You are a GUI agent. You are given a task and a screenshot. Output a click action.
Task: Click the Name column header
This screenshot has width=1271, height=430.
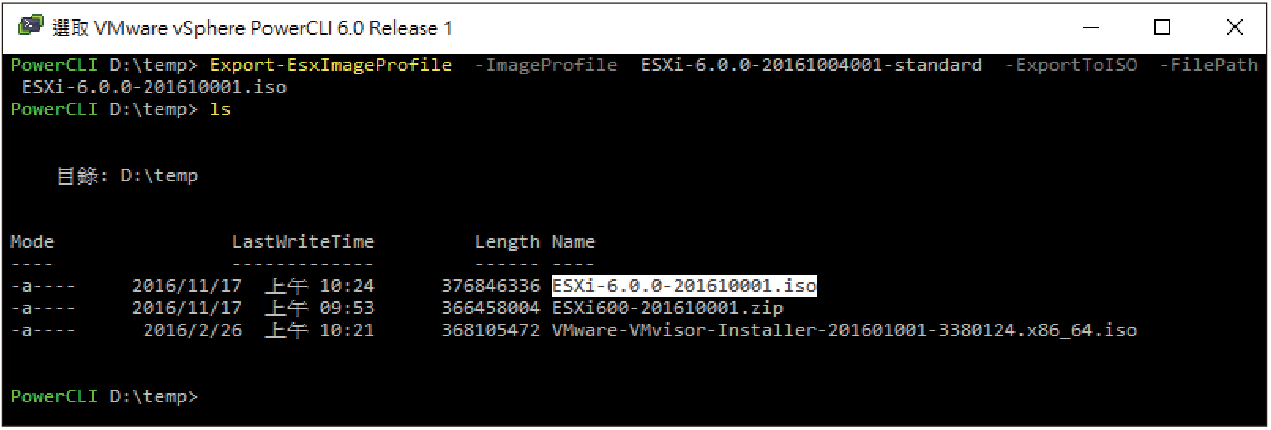click(x=573, y=242)
